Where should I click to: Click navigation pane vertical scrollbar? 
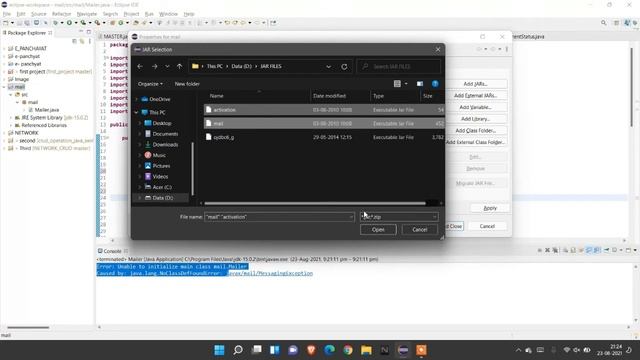193,168
